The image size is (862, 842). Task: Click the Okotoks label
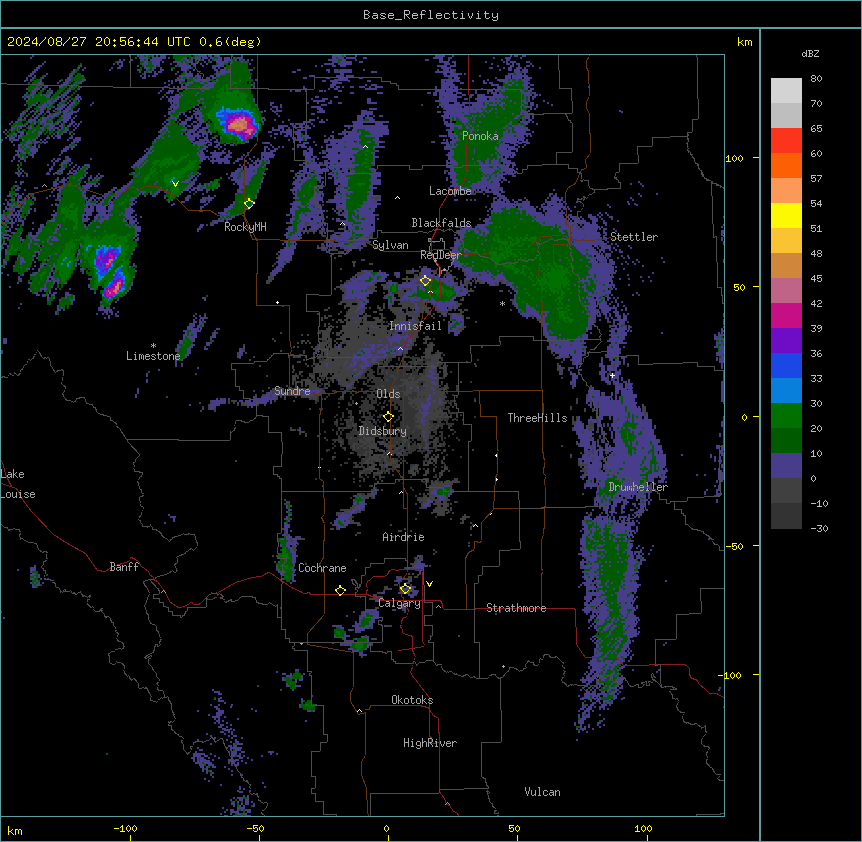tap(412, 700)
